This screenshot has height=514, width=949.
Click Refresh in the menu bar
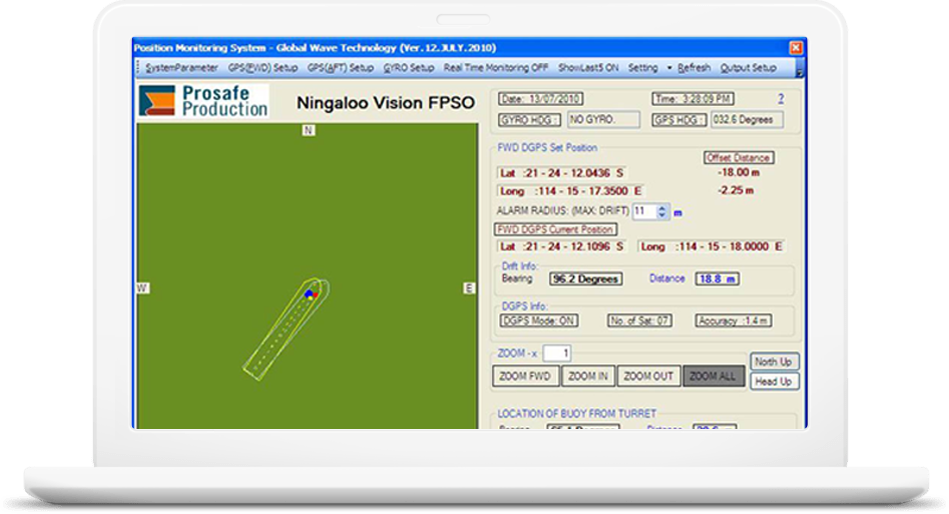(694, 68)
